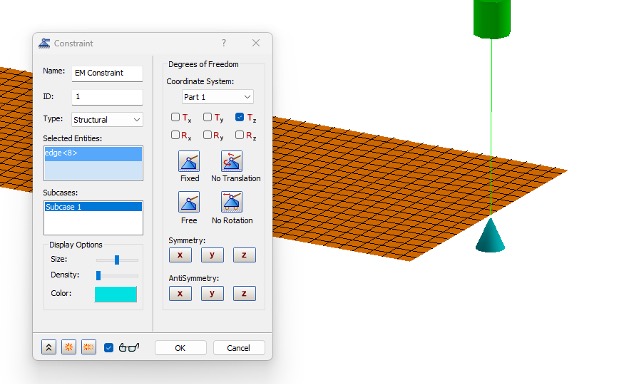Enable the Ry rotation checkbox
The image size is (624, 384).
(x=207, y=135)
